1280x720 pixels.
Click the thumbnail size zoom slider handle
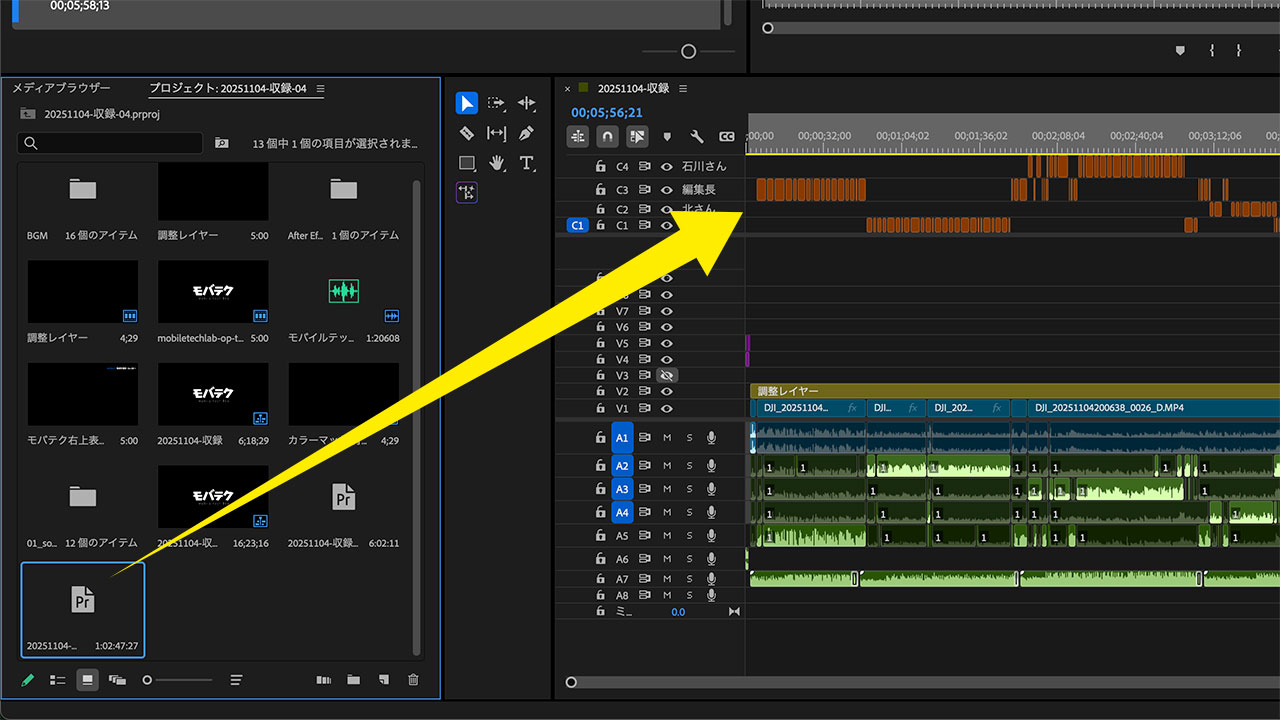[147, 680]
